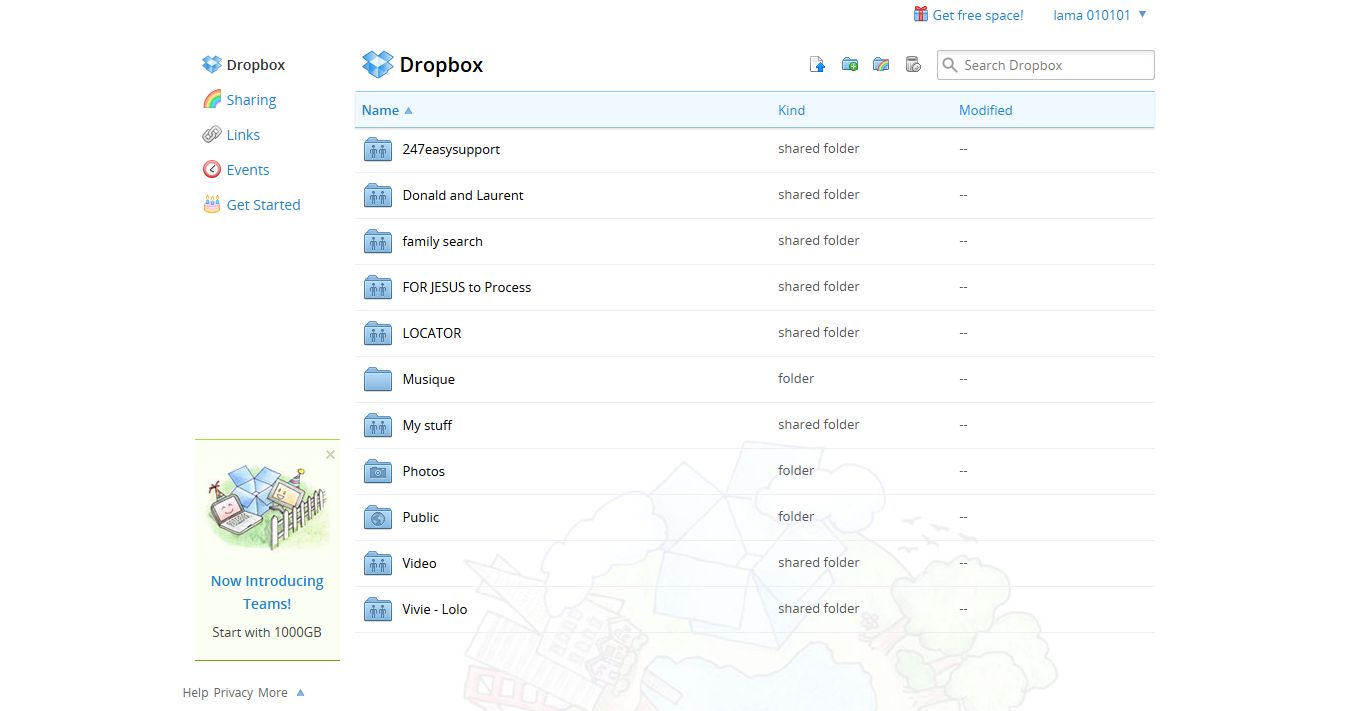The height and width of the screenshot is (711, 1349).
Task: Open Dropbox in the left sidebar
Action: 256,65
